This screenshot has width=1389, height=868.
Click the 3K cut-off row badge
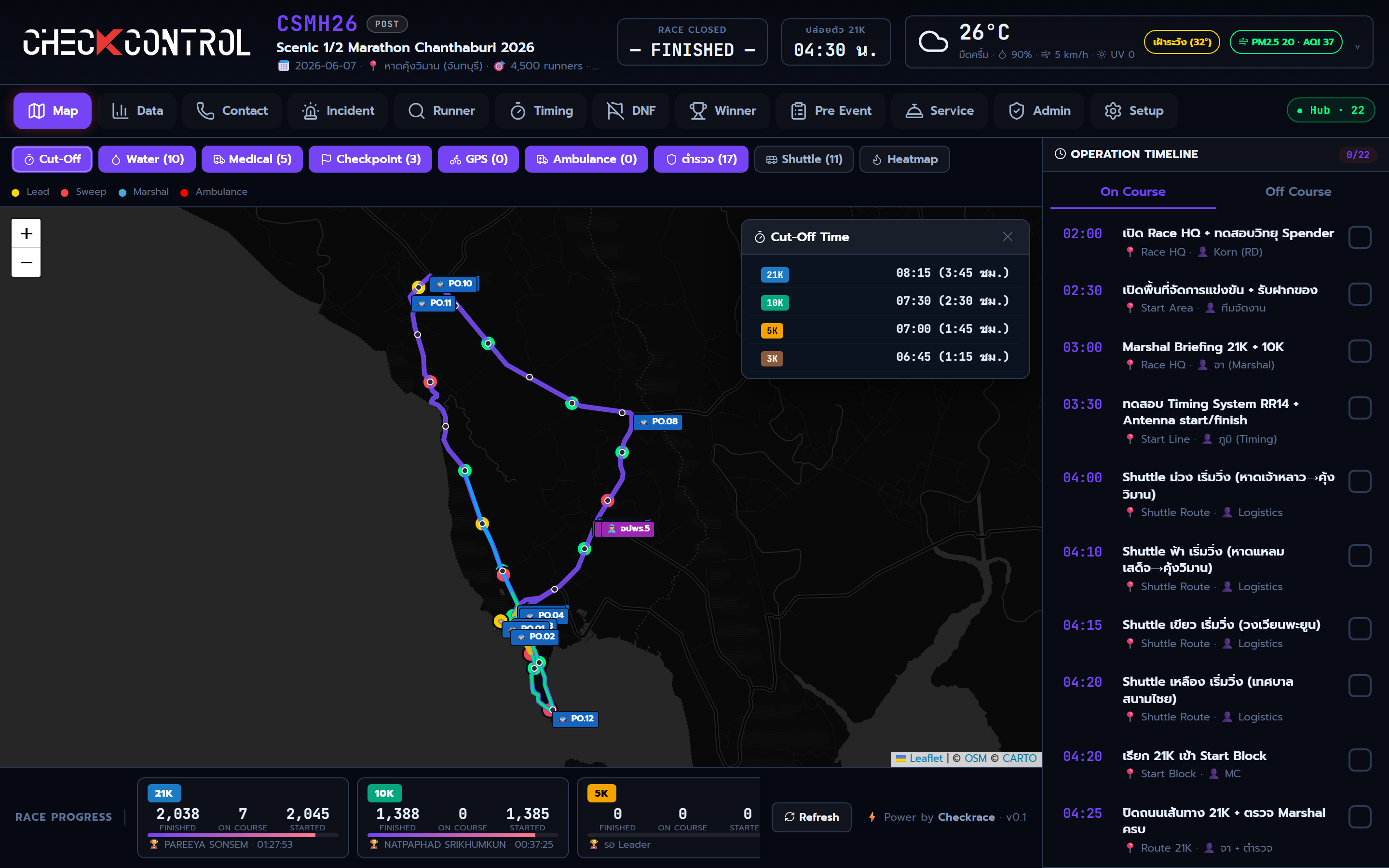pyautogui.click(x=772, y=359)
